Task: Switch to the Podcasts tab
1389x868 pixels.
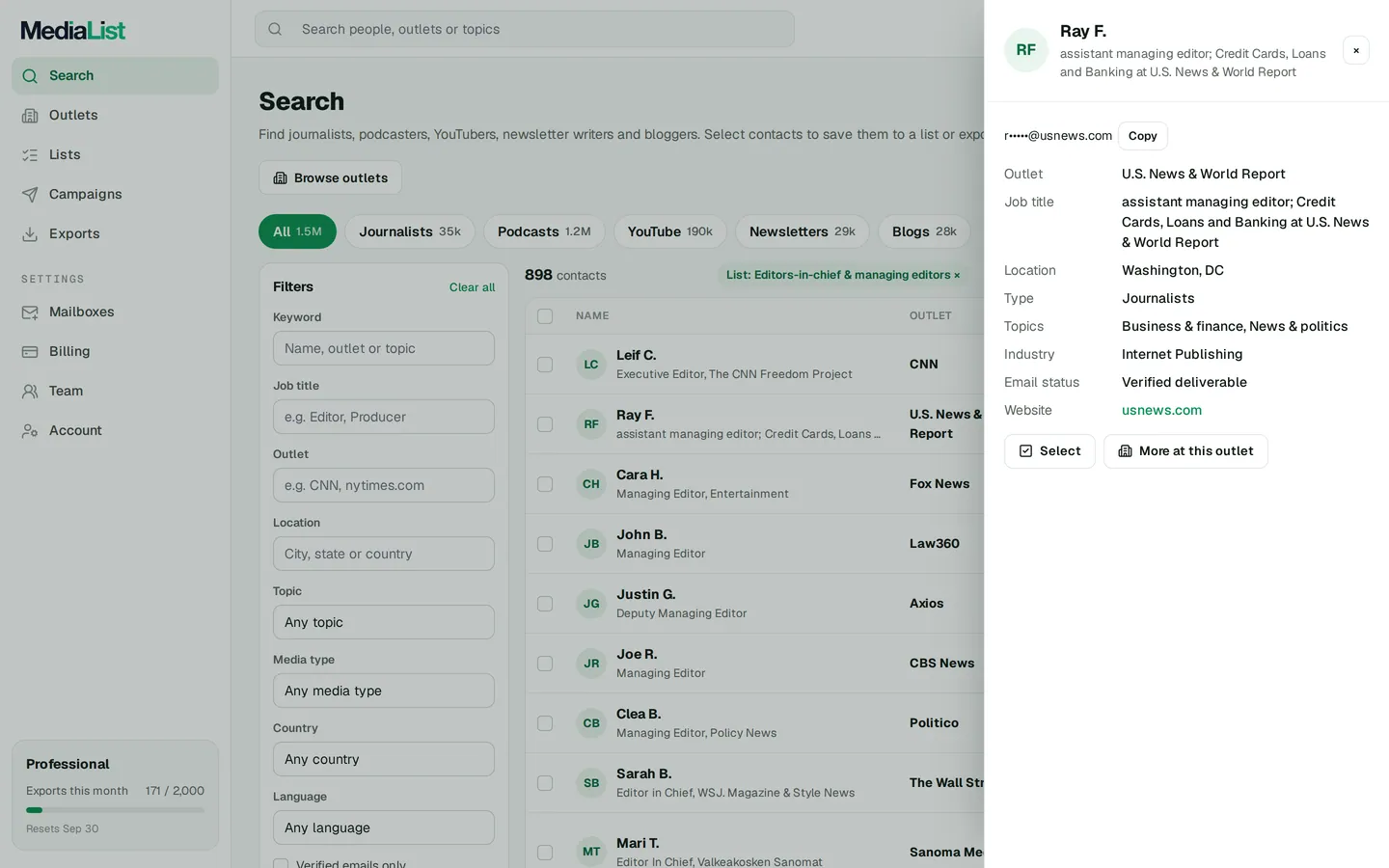Action: coord(544,231)
